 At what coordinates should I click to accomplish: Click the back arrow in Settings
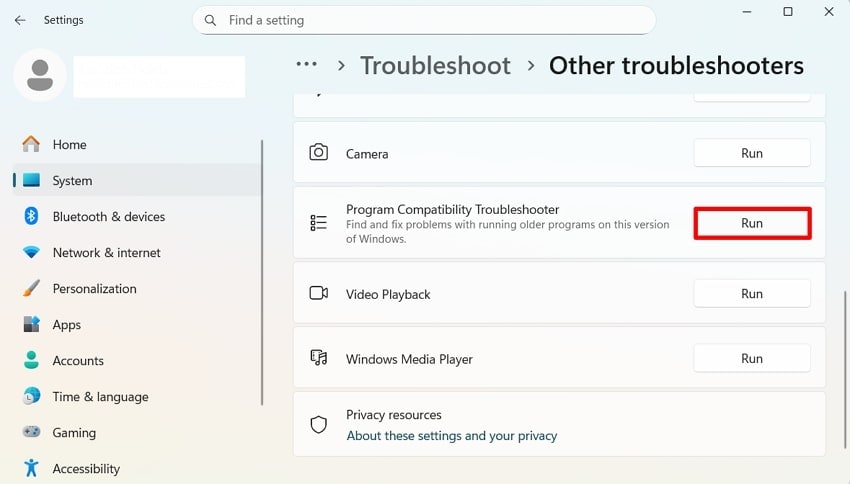[x=20, y=20]
